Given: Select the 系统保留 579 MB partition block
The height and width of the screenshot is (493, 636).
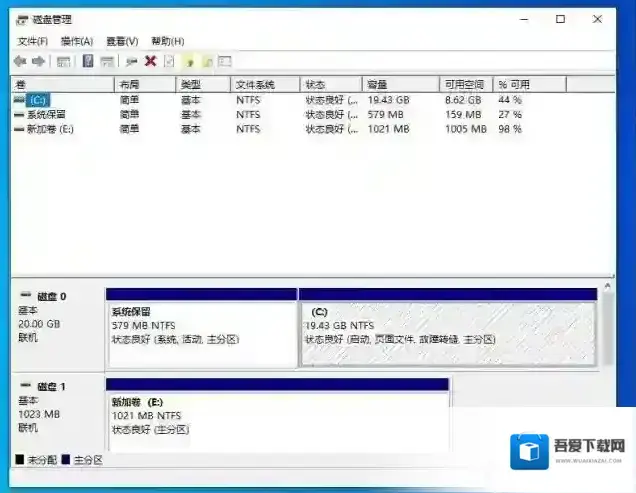Looking at the screenshot, I should [x=202, y=328].
